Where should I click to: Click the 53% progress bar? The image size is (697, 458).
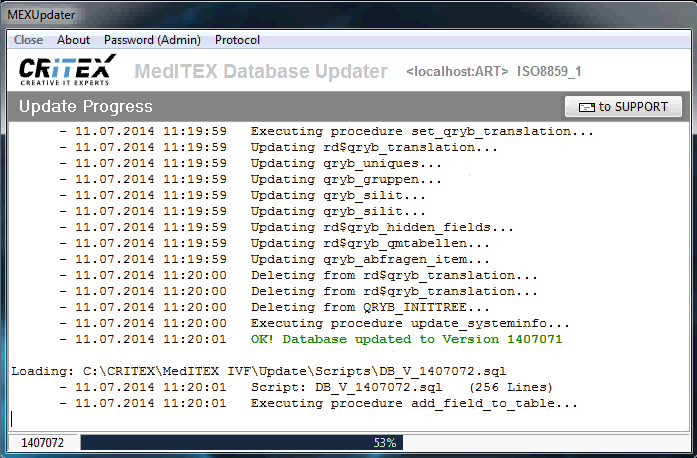tap(385, 442)
